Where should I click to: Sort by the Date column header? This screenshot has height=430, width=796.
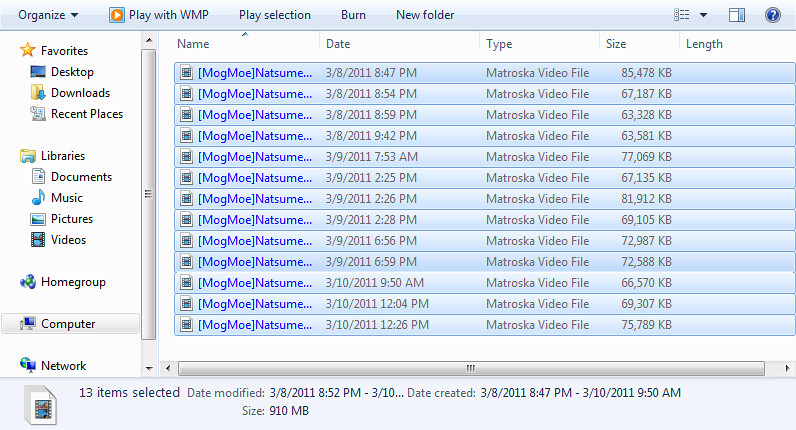coord(338,44)
